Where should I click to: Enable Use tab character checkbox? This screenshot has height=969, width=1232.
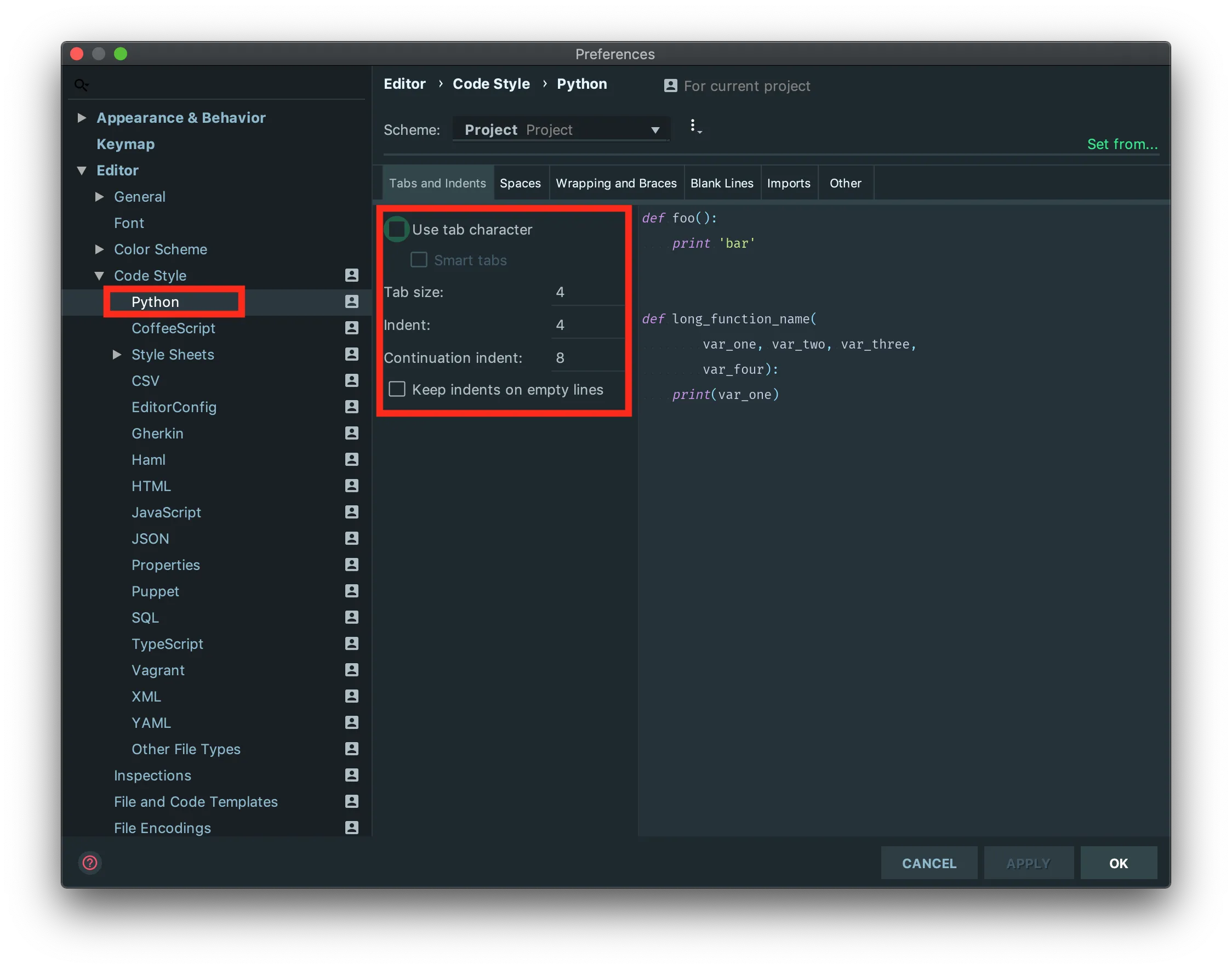click(396, 230)
